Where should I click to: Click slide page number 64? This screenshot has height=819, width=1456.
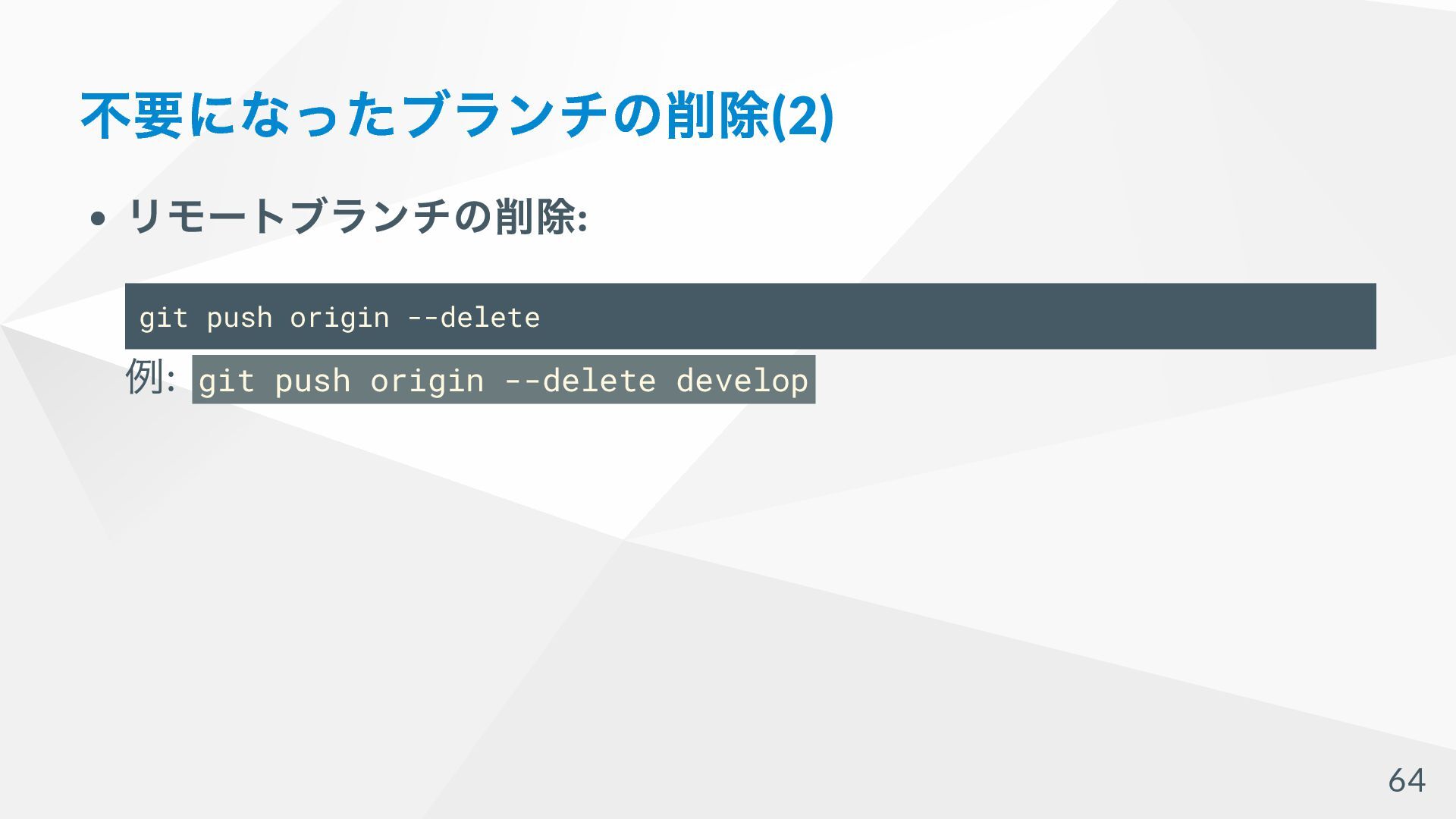(1406, 780)
